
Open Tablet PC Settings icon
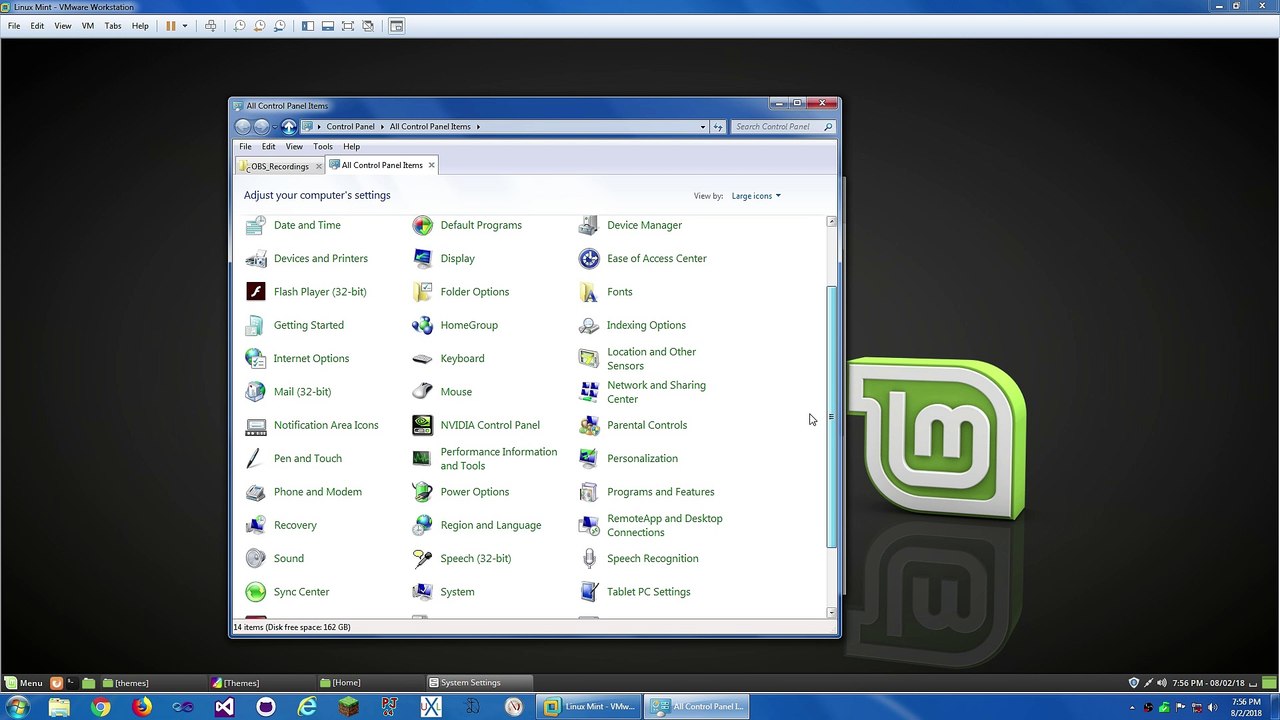click(x=589, y=592)
